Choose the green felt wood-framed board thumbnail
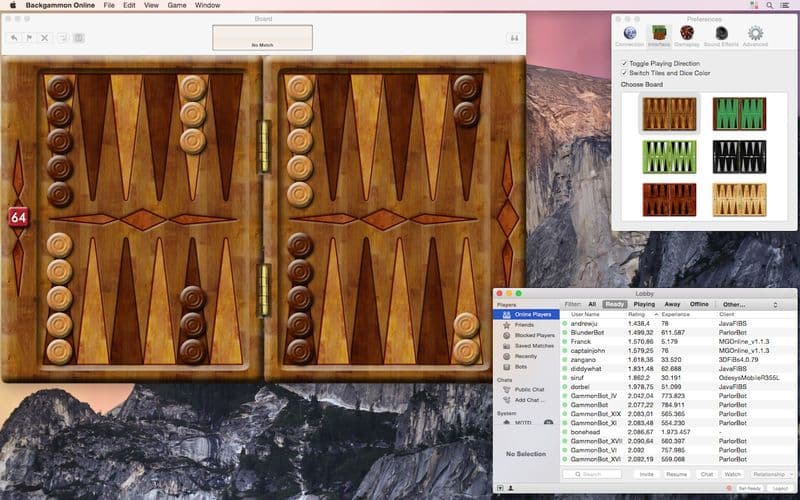The image size is (800, 500). [x=739, y=114]
